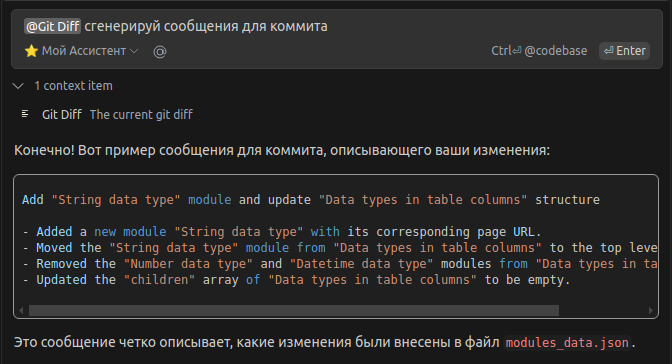Click the @Git Diff mention in input
This screenshot has width=672, height=364.
(x=52, y=26)
